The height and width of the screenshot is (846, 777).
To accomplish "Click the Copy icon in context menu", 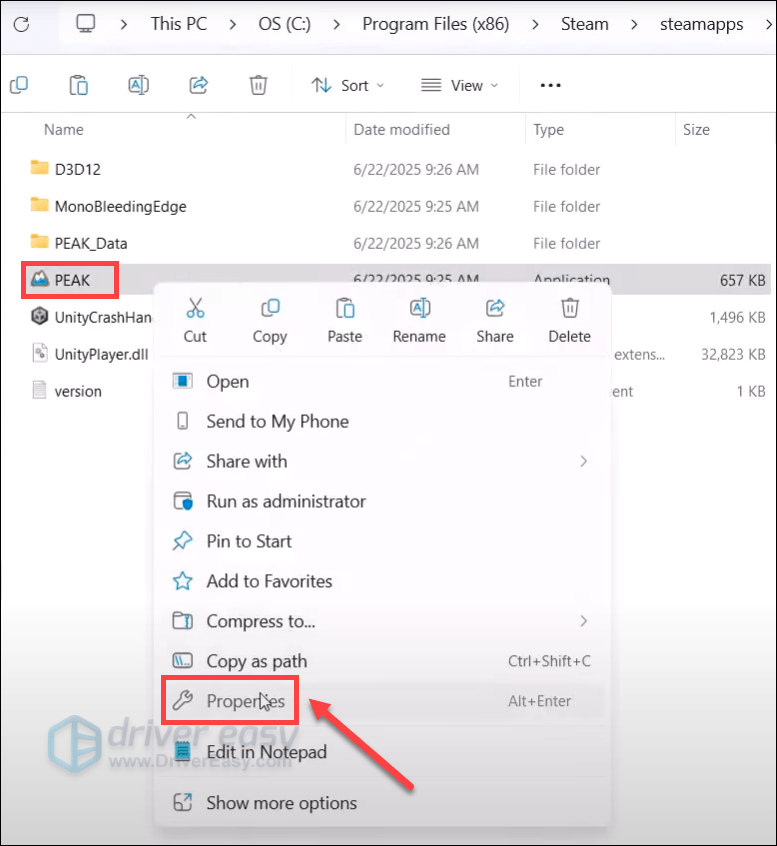I will pos(269,309).
